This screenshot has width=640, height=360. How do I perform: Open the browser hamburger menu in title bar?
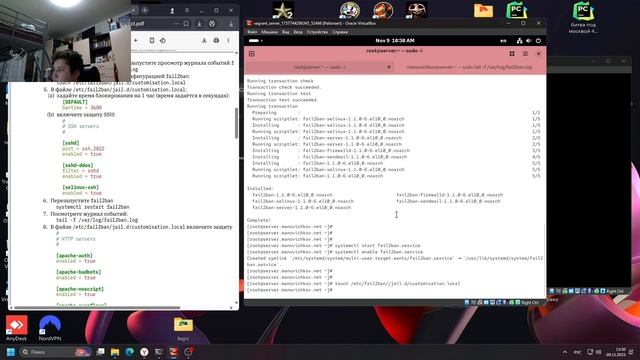187,10
